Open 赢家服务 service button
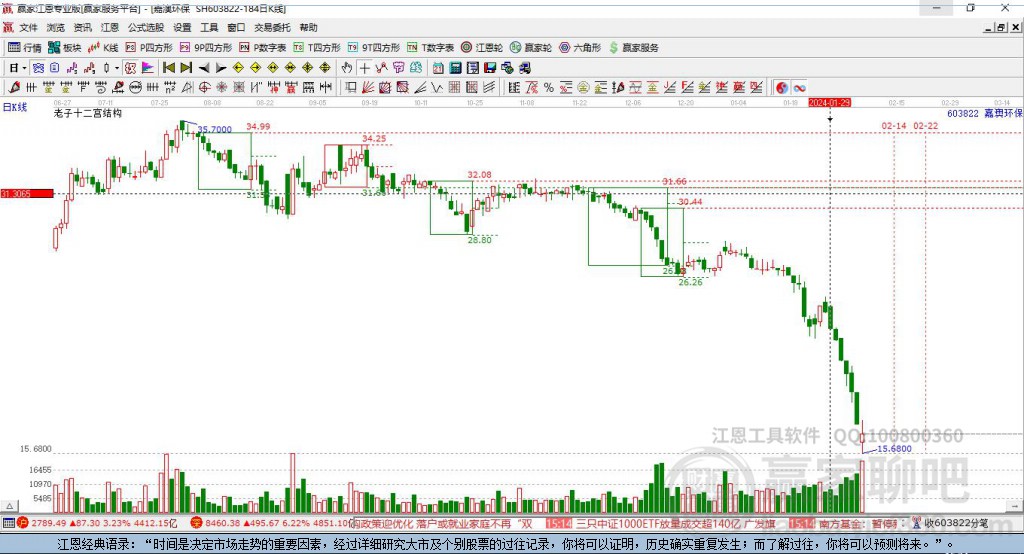The image size is (1024, 554). pyautogui.click(x=634, y=48)
